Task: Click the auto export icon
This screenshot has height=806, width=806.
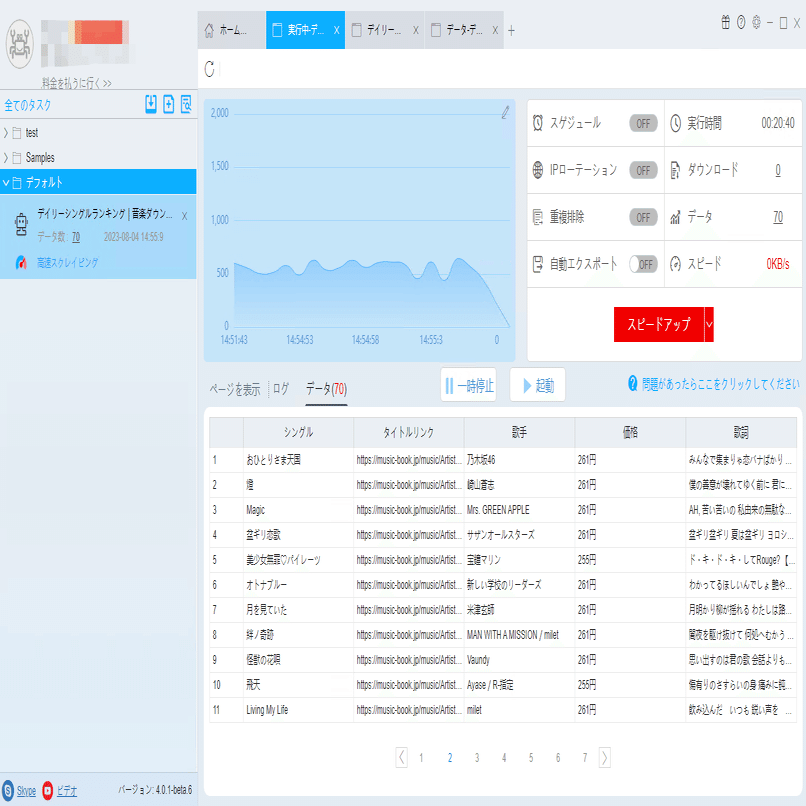Action: [538, 264]
